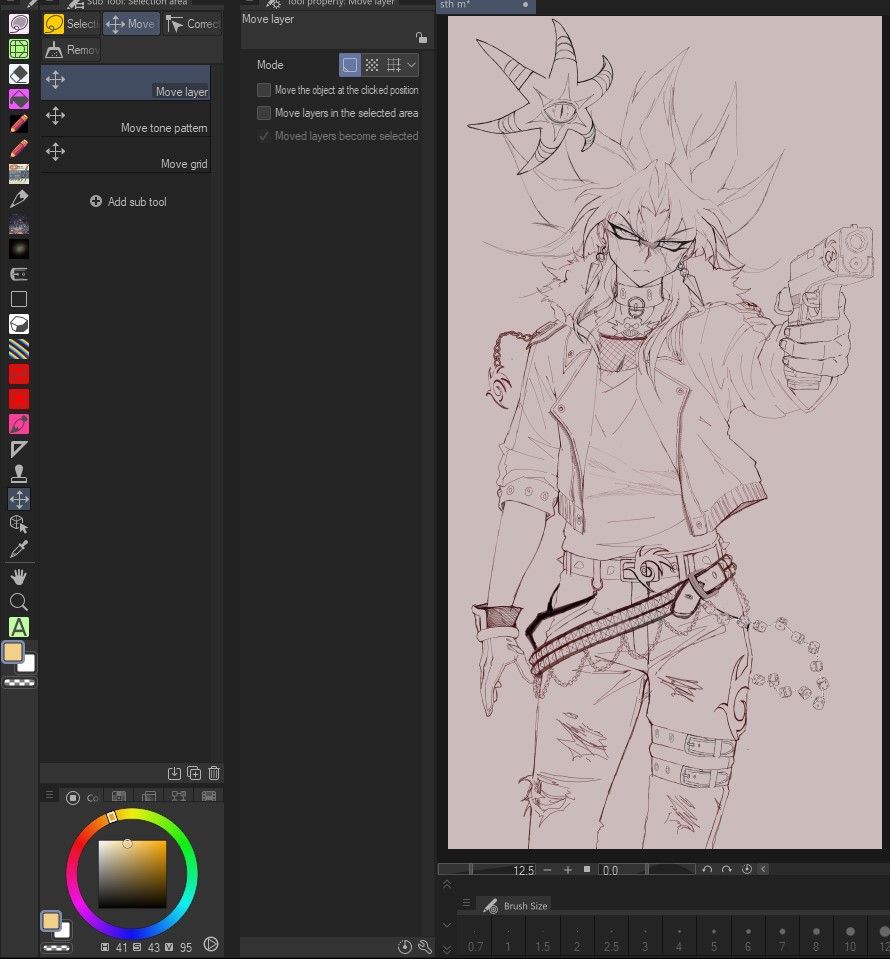This screenshot has width=890, height=959.
Task: Choose brush size preset 2.5
Action: tap(611, 938)
